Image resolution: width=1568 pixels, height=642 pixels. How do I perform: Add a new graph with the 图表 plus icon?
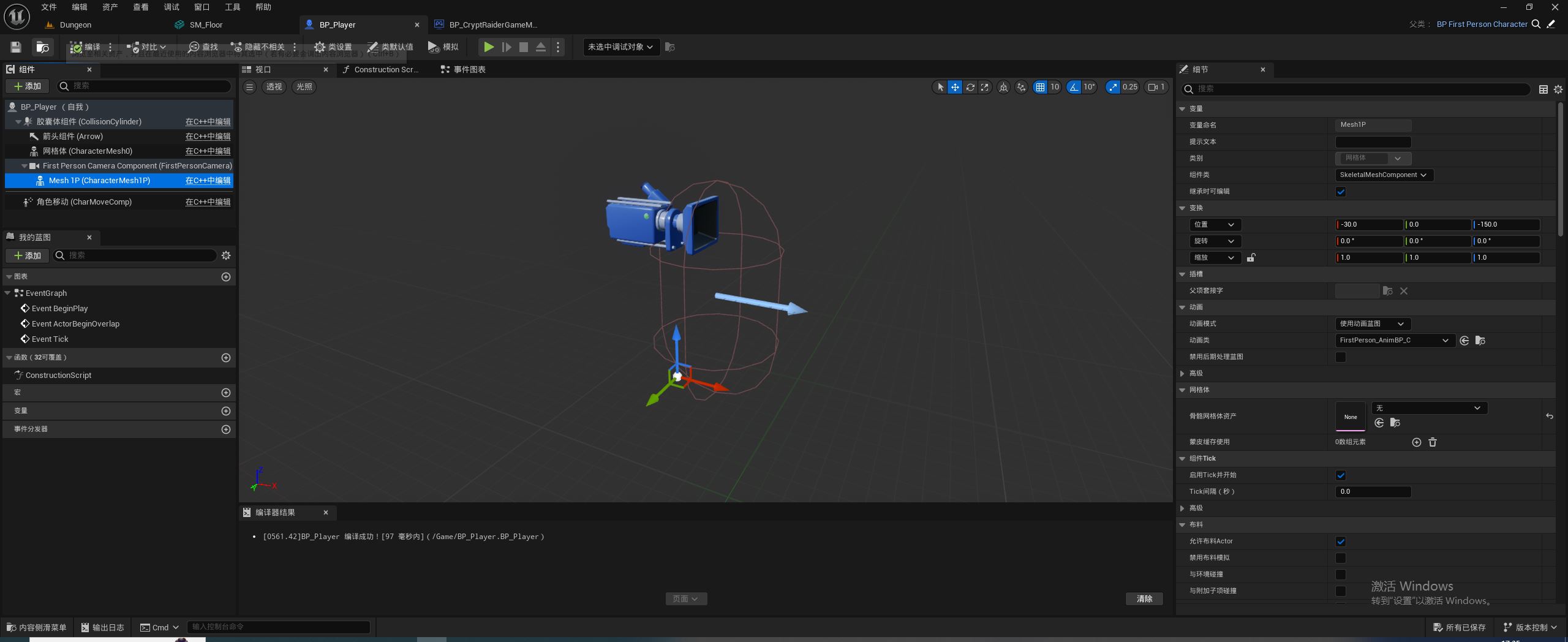pos(226,277)
